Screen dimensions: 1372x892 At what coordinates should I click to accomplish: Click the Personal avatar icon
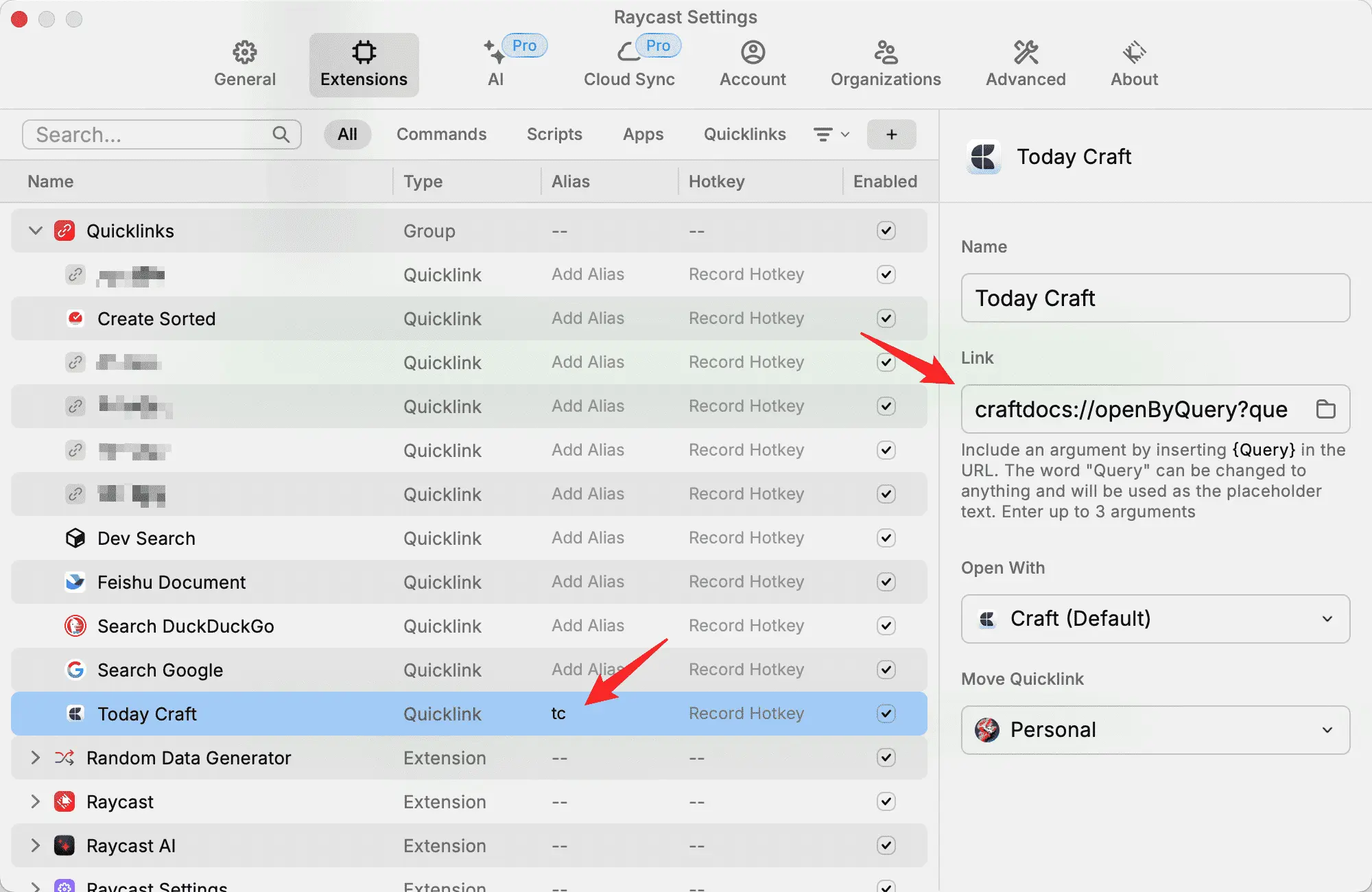pos(987,729)
